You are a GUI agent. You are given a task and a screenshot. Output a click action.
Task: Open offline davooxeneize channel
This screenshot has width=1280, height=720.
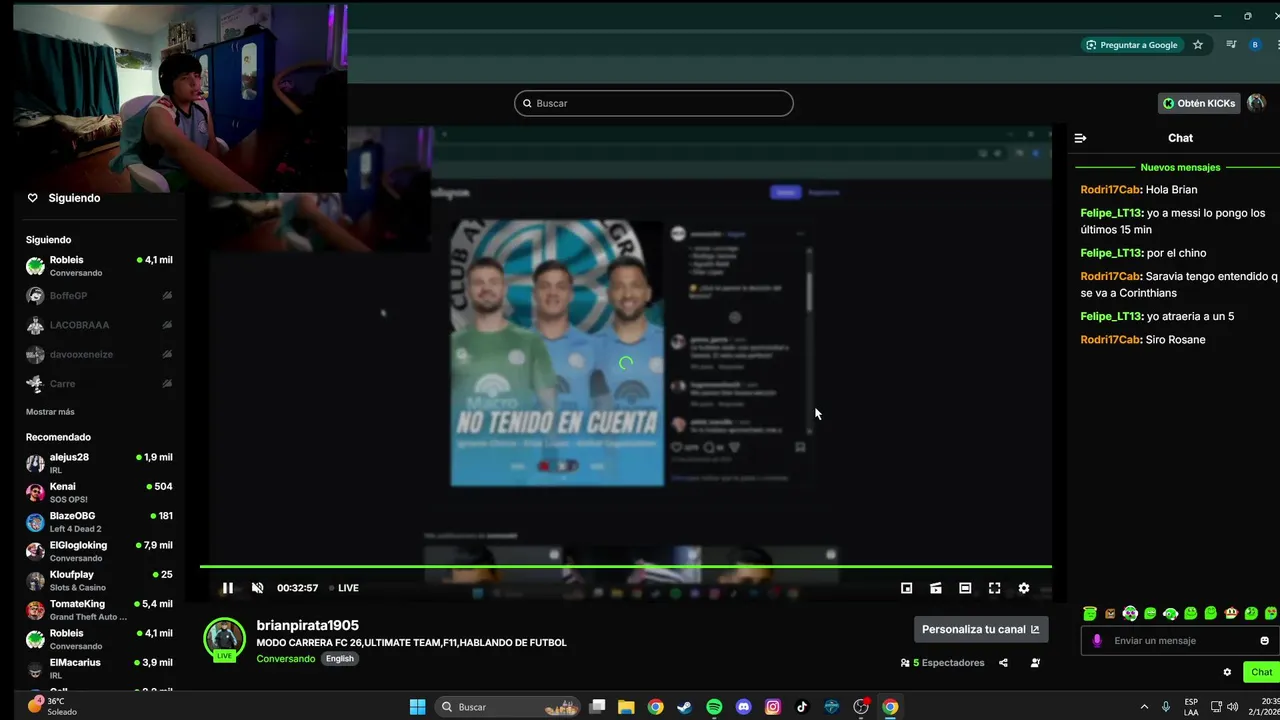click(99, 354)
